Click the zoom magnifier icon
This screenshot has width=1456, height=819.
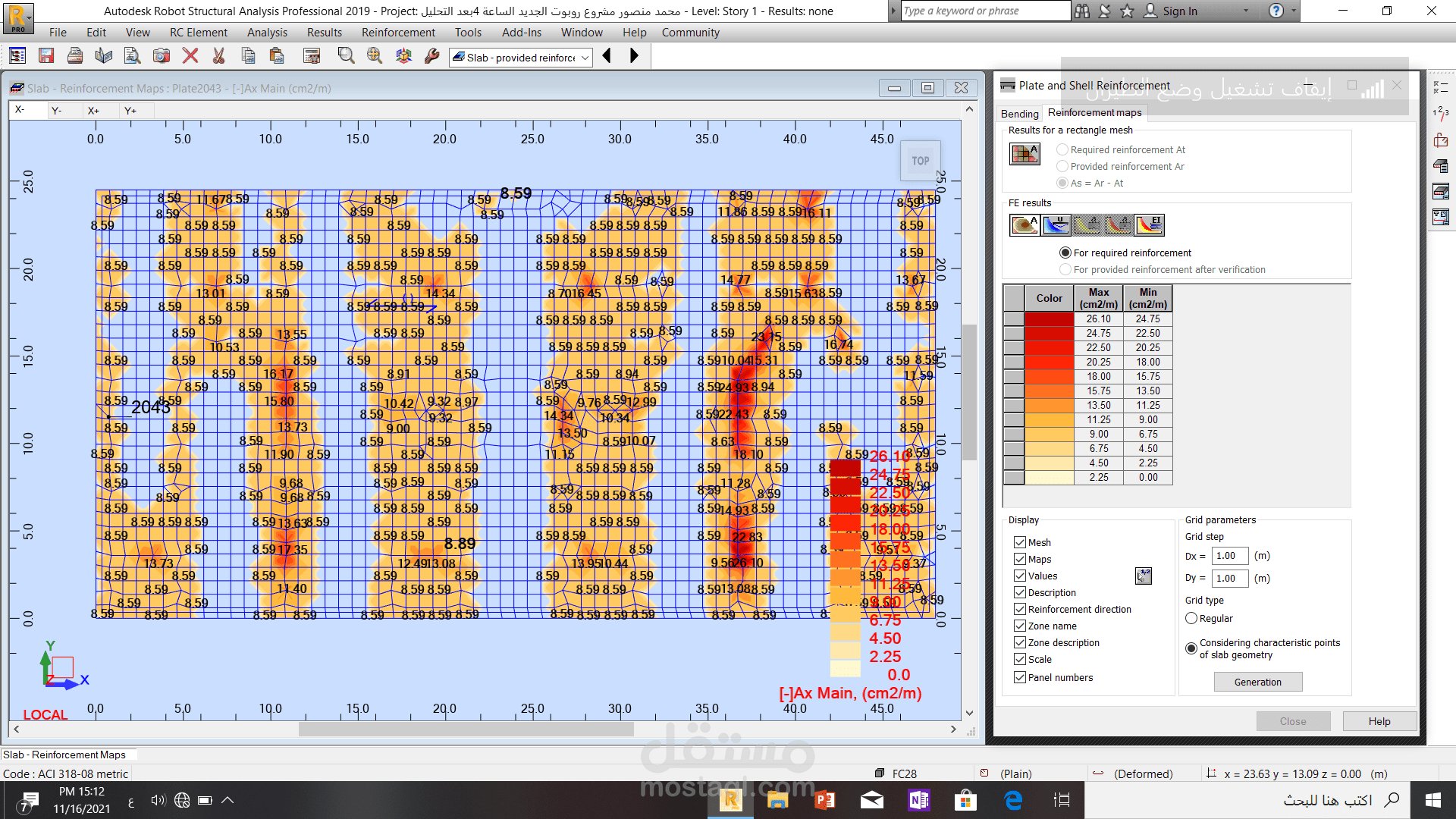click(x=346, y=55)
